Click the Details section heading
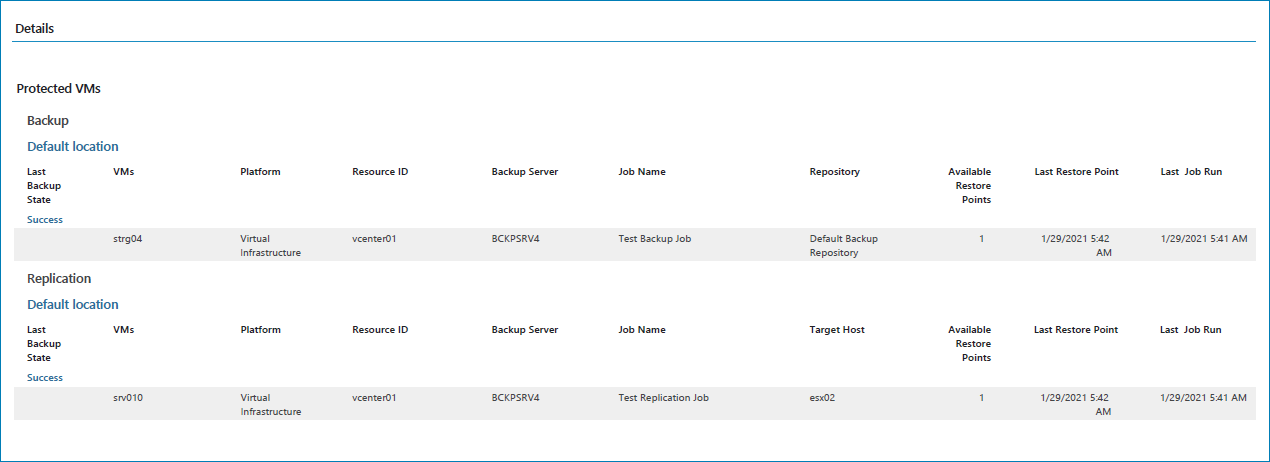 (x=35, y=29)
